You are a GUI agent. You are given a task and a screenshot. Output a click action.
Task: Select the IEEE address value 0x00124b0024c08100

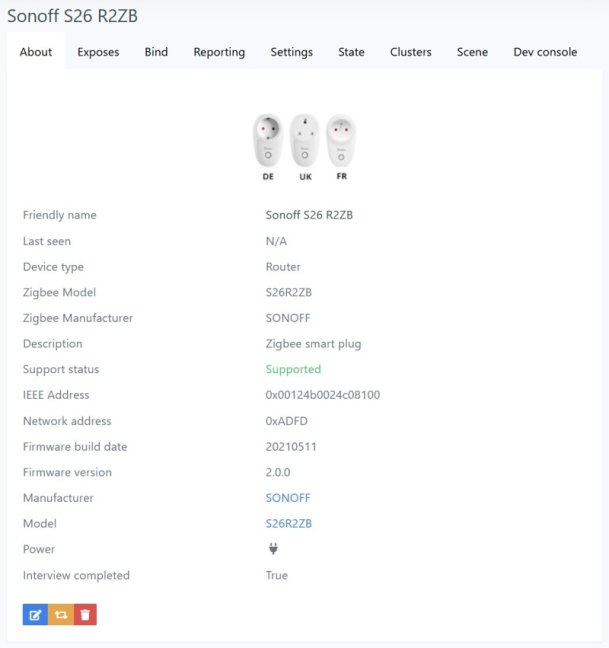point(323,395)
